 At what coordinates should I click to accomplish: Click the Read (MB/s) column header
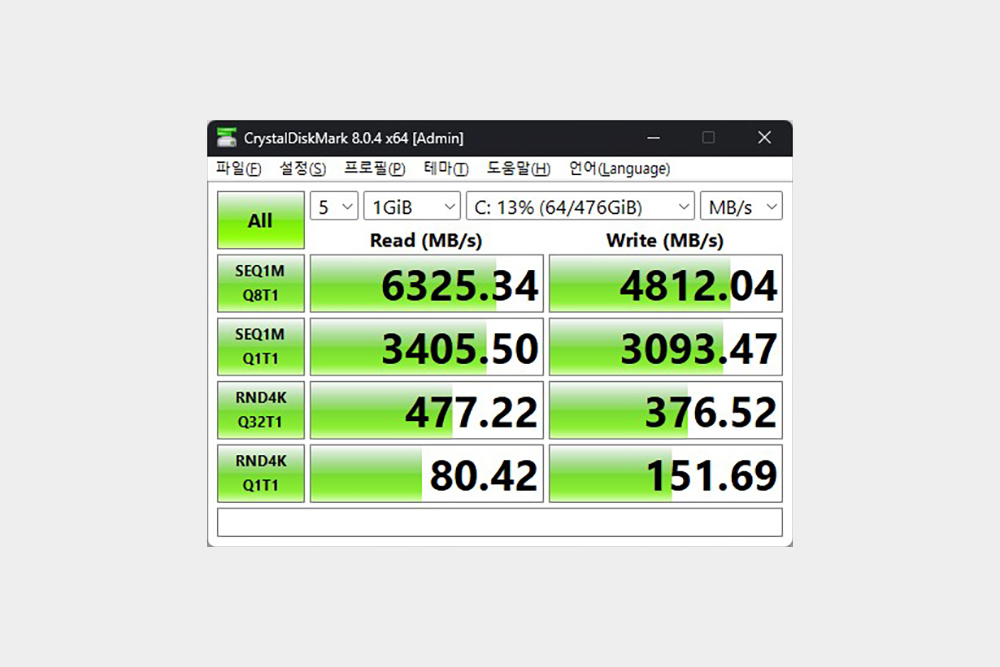click(x=426, y=240)
